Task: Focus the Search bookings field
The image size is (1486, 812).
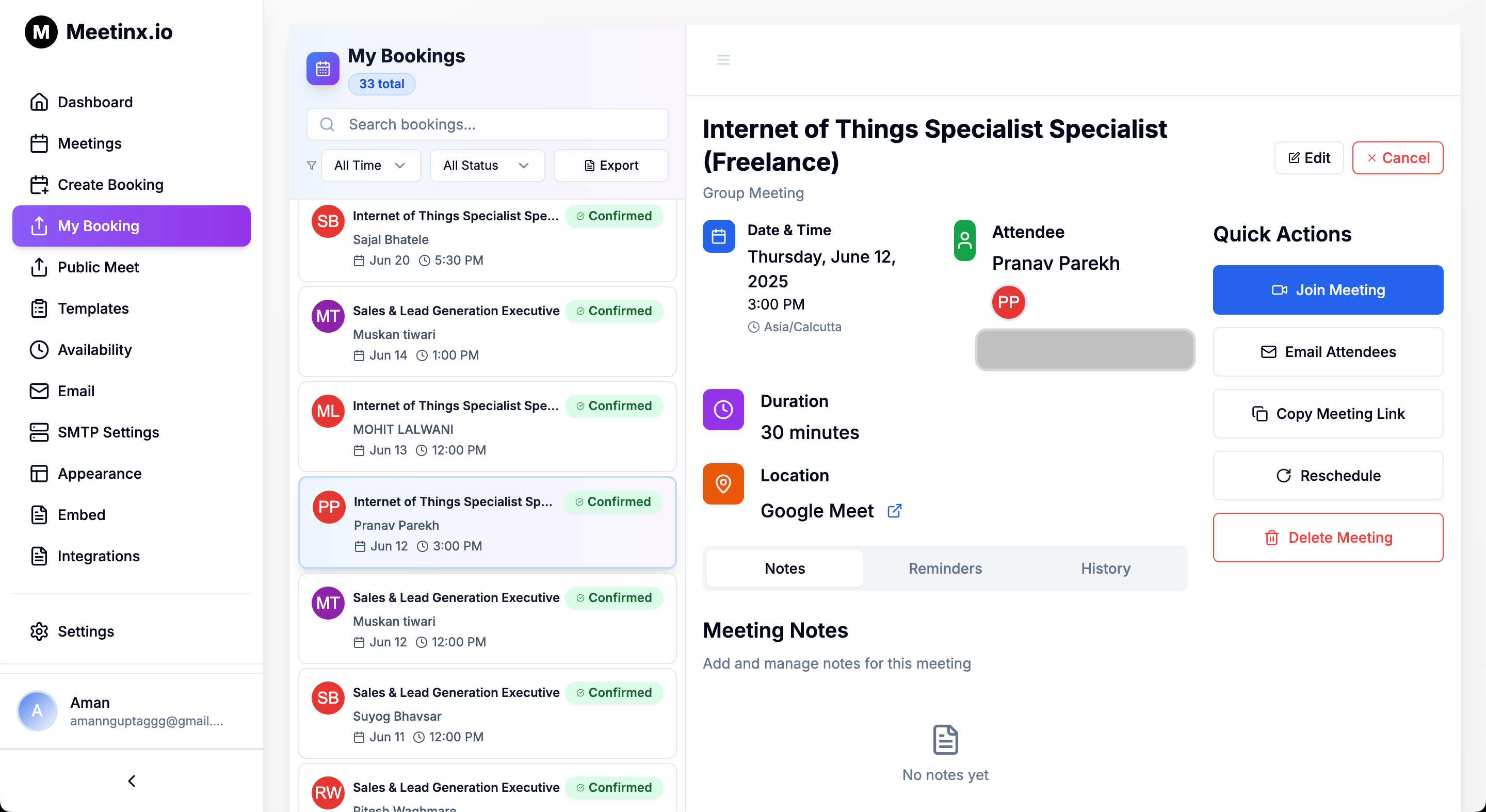Action: [x=488, y=124]
